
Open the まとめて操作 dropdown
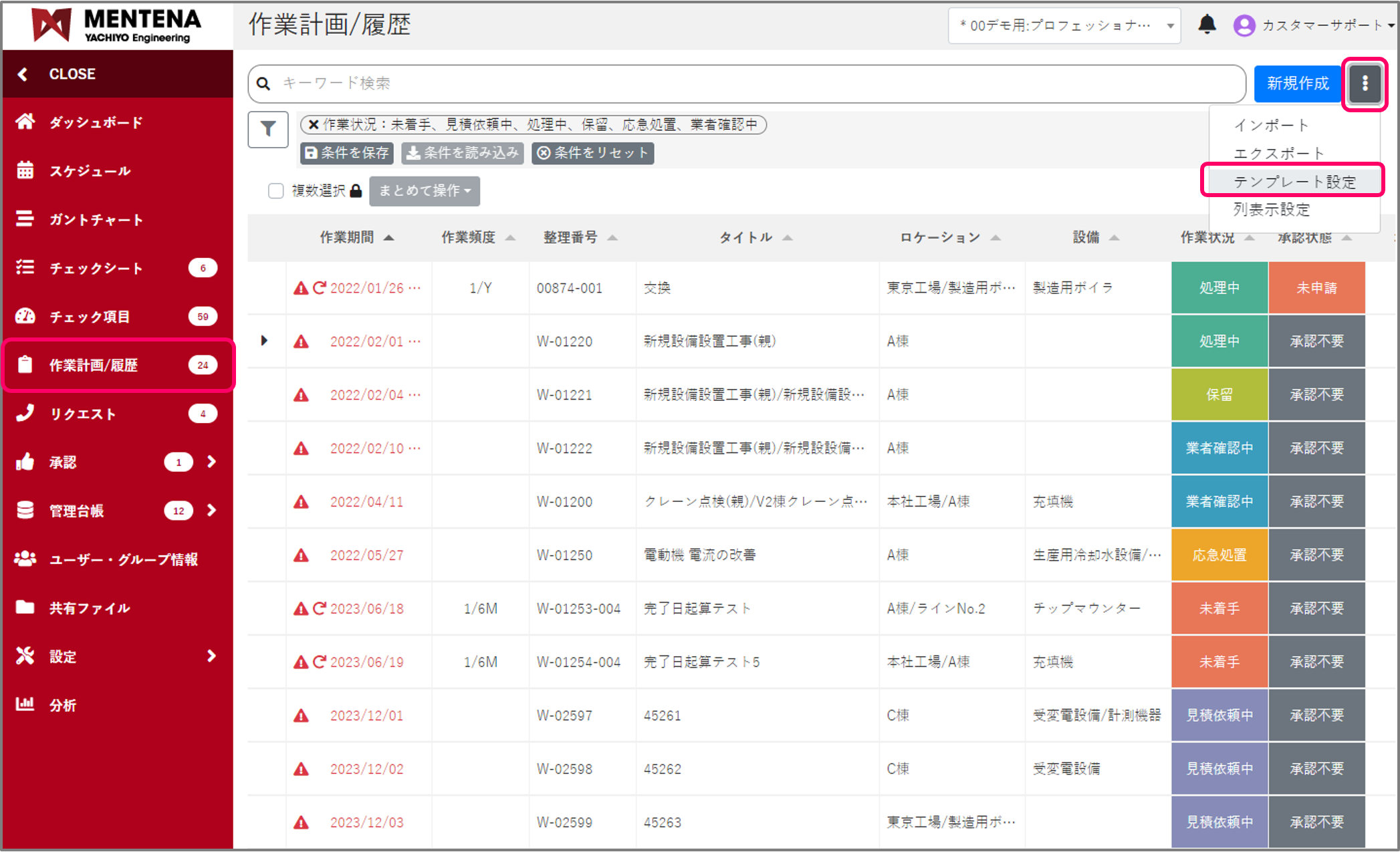pyautogui.click(x=425, y=191)
